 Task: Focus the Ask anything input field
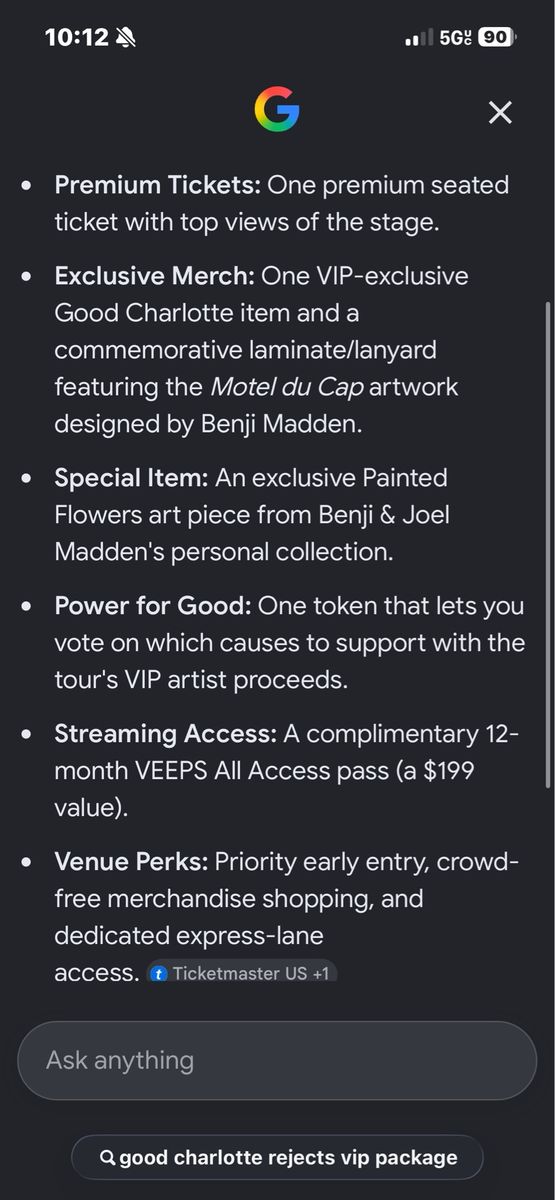pos(277,1060)
